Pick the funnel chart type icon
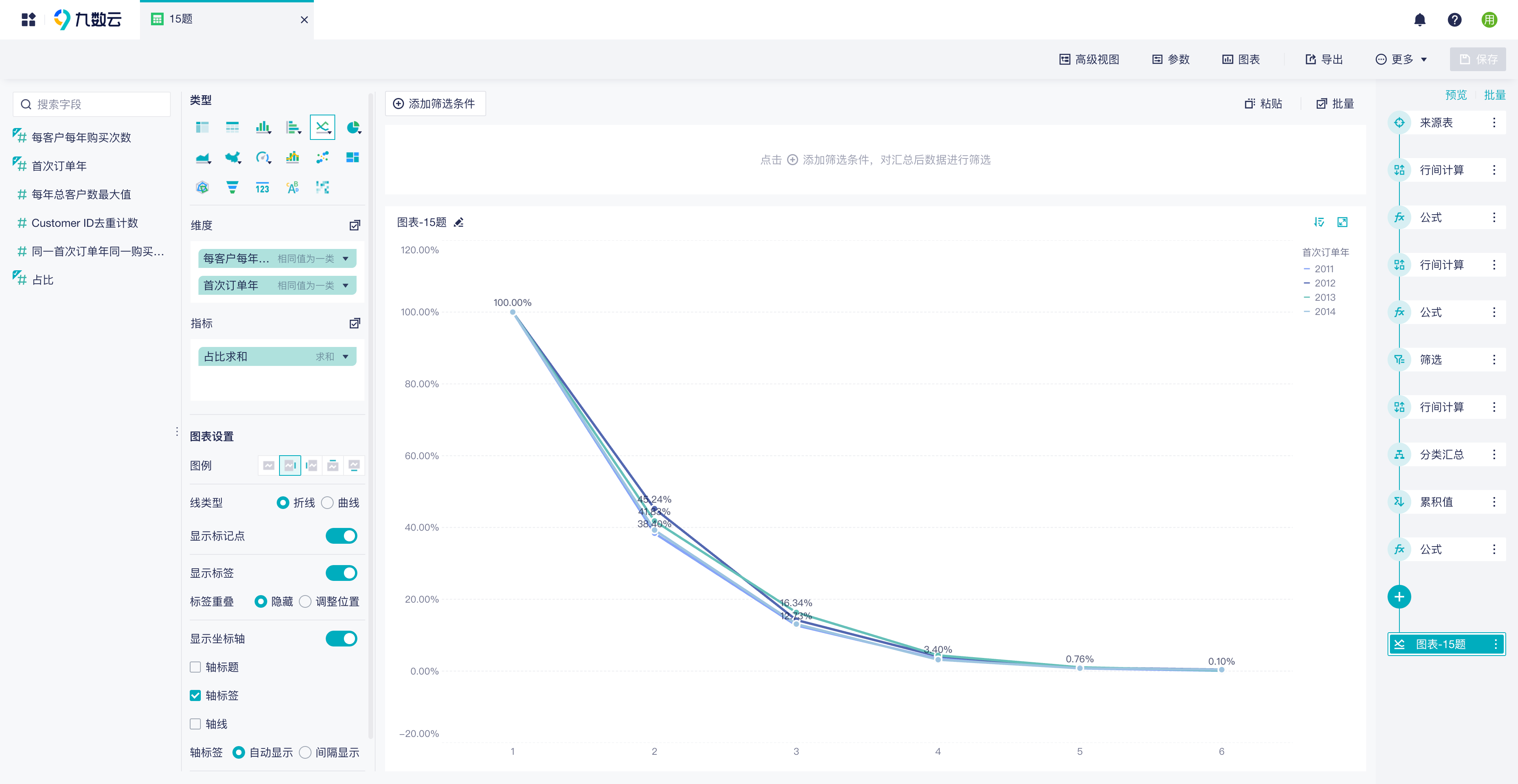This screenshot has width=1518, height=784. [232, 187]
